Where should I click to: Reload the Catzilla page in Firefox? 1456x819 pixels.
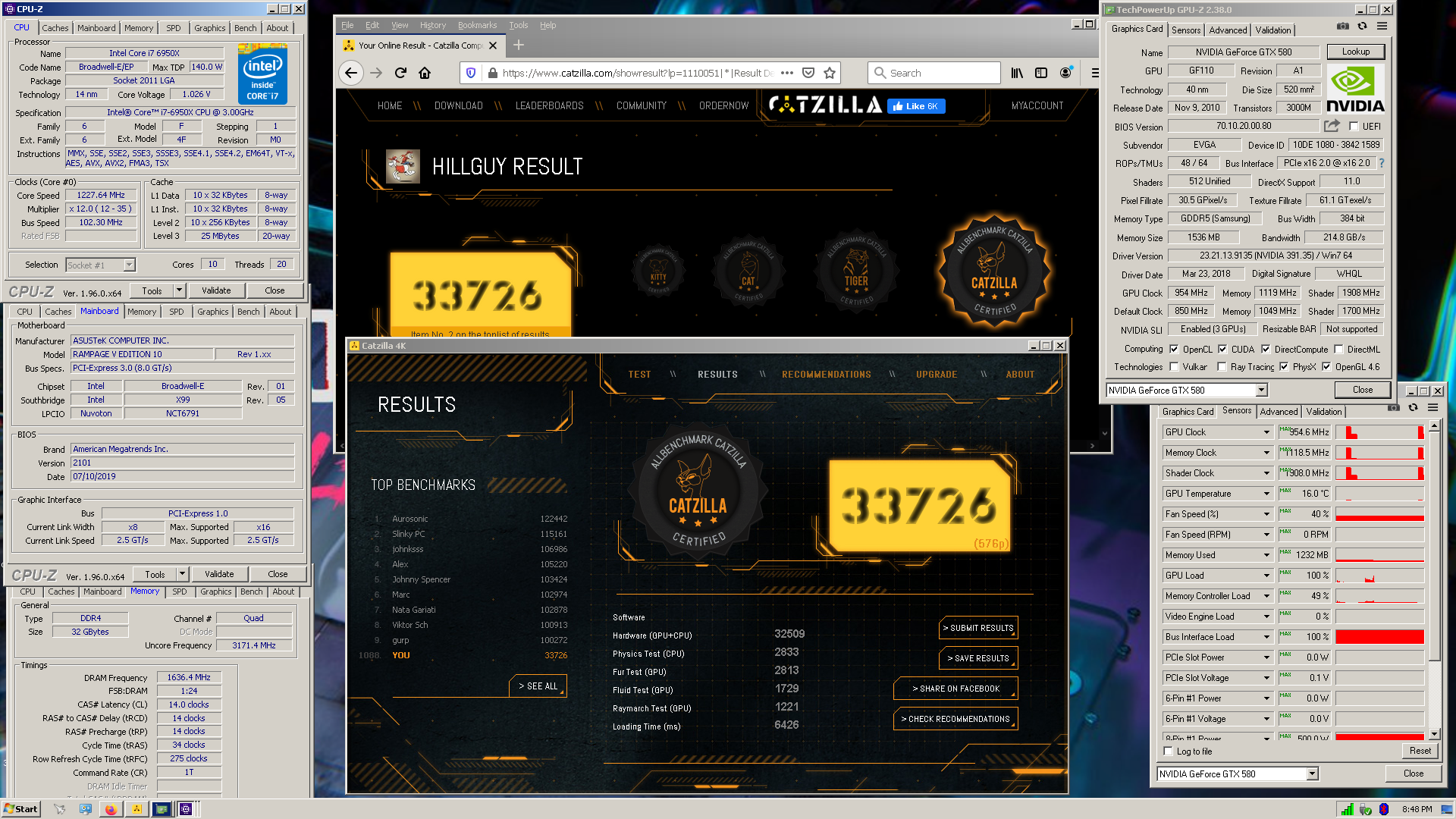[400, 73]
